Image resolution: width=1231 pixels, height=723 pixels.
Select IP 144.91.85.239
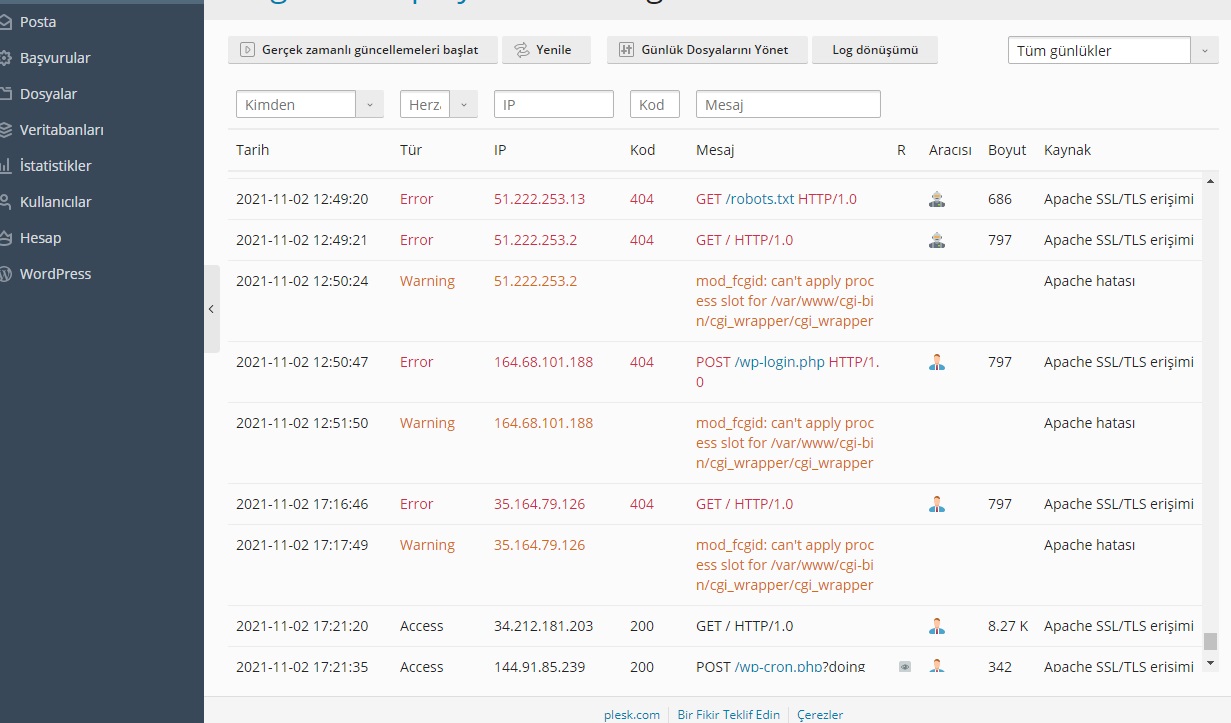pyautogui.click(x=539, y=667)
